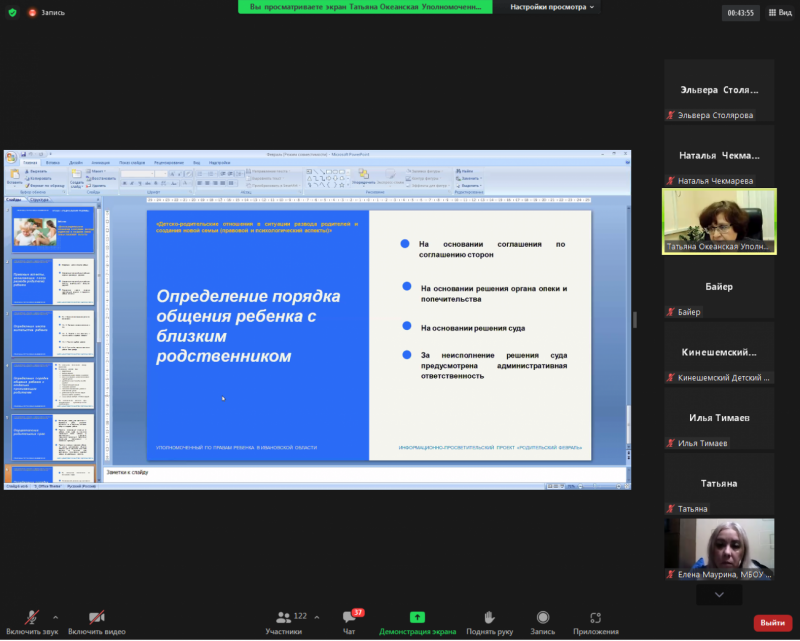Turn on camera with Включить видео
Image resolution: width=800 pixels, height=641 pixels.
[97, 622]
